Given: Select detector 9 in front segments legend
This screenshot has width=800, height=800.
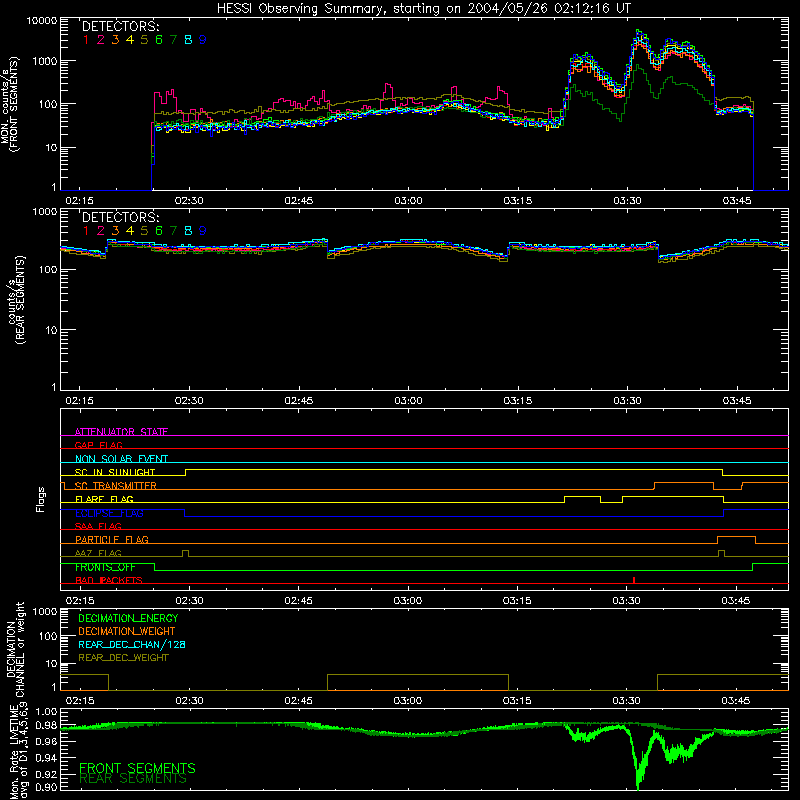Looking at the screenshot, I should (x=203, y=40).
